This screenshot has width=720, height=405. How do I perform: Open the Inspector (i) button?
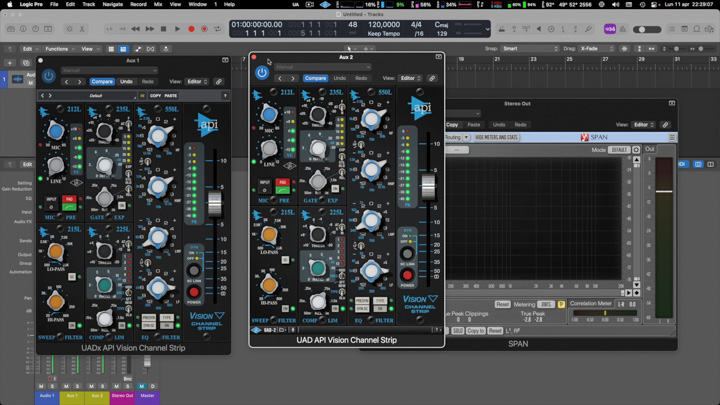click(23, 29)
